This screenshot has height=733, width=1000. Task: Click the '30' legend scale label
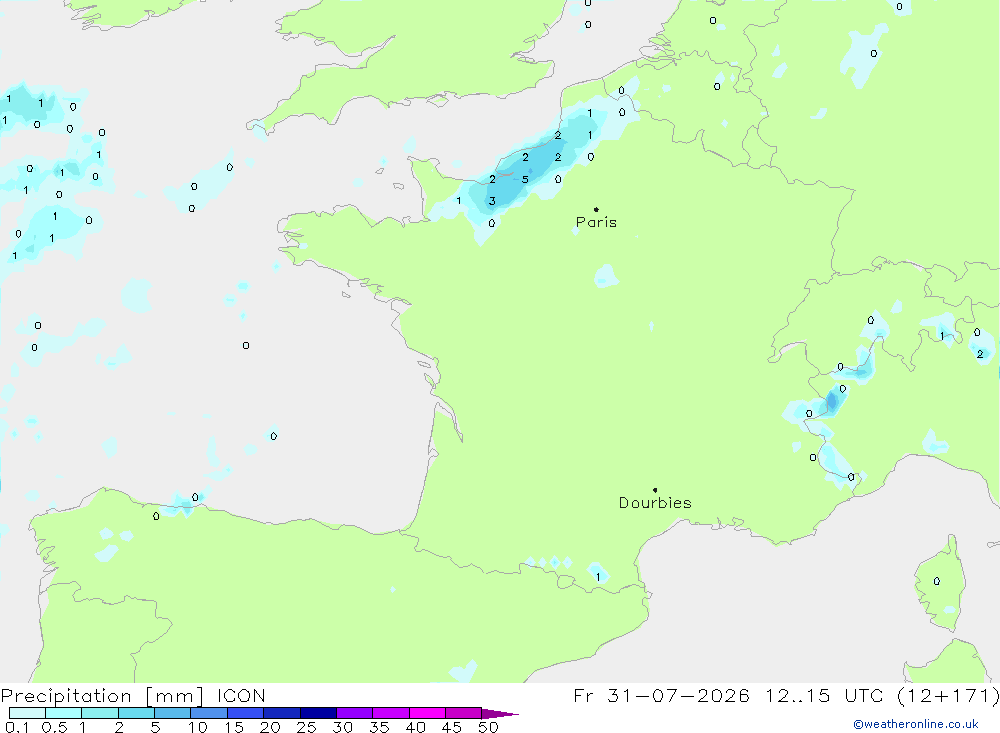coord(342,727)
